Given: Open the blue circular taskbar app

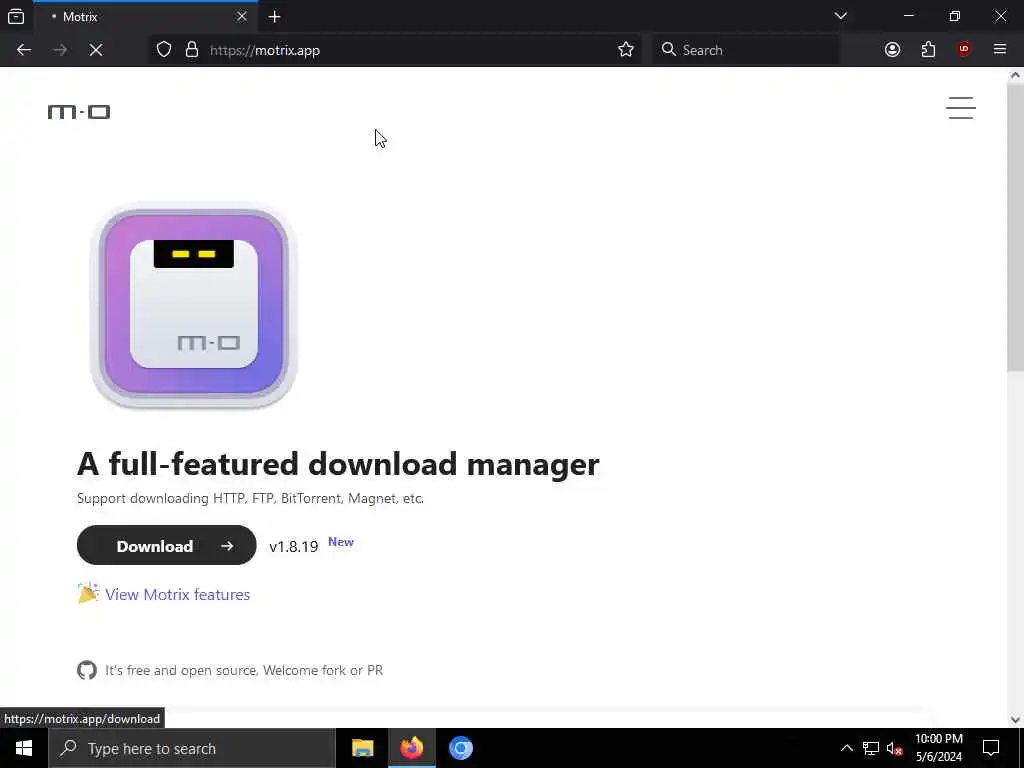Looking at the screenshot, I should click(x=460, y=748).
